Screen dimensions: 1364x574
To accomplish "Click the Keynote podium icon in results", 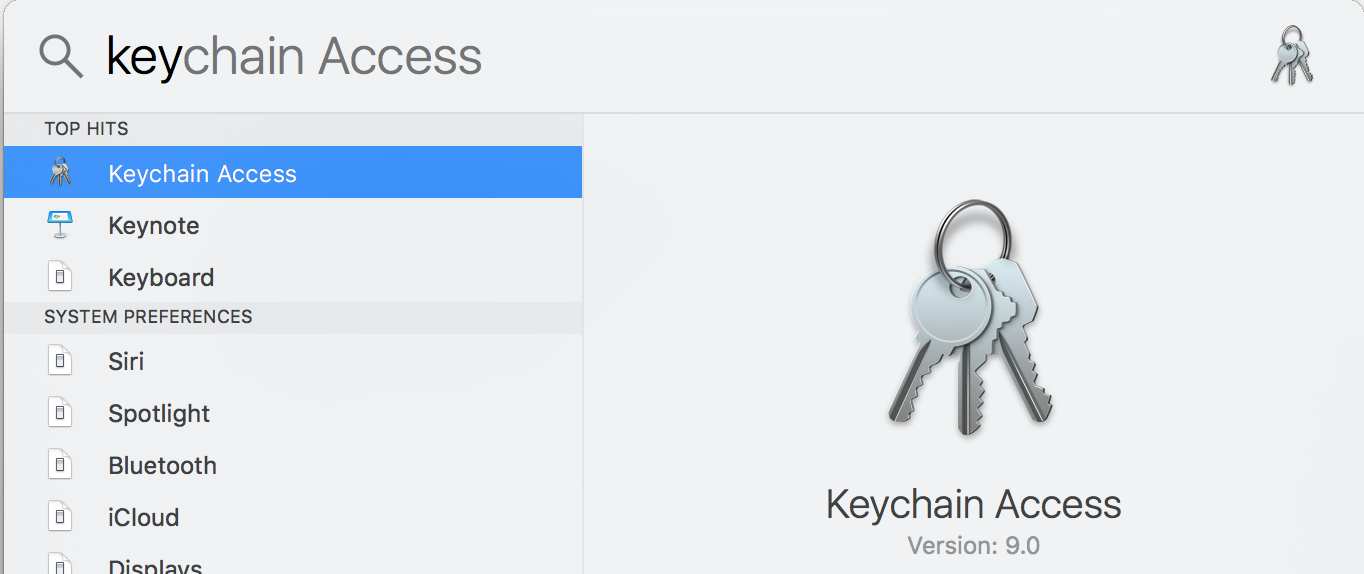I will (61, 225).
